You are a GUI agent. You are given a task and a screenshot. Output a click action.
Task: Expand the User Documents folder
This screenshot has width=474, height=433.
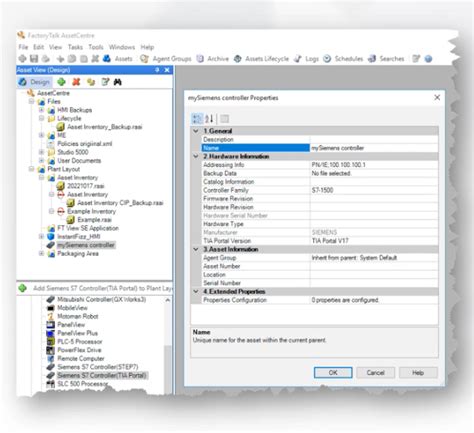pyautogui.click(x=41, y=160)
